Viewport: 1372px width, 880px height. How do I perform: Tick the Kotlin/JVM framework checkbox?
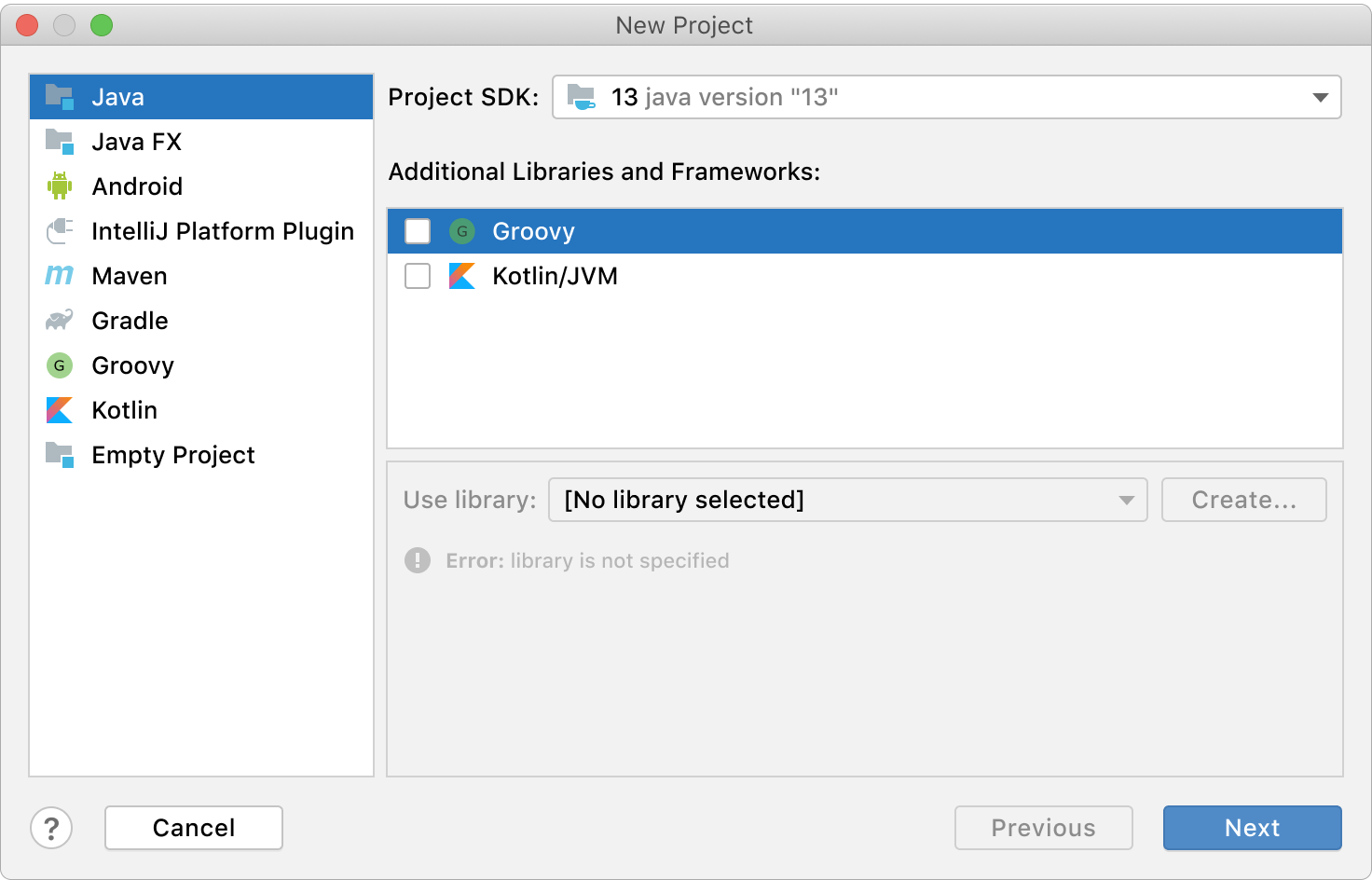pyautogui.click(x=418, y=276)
